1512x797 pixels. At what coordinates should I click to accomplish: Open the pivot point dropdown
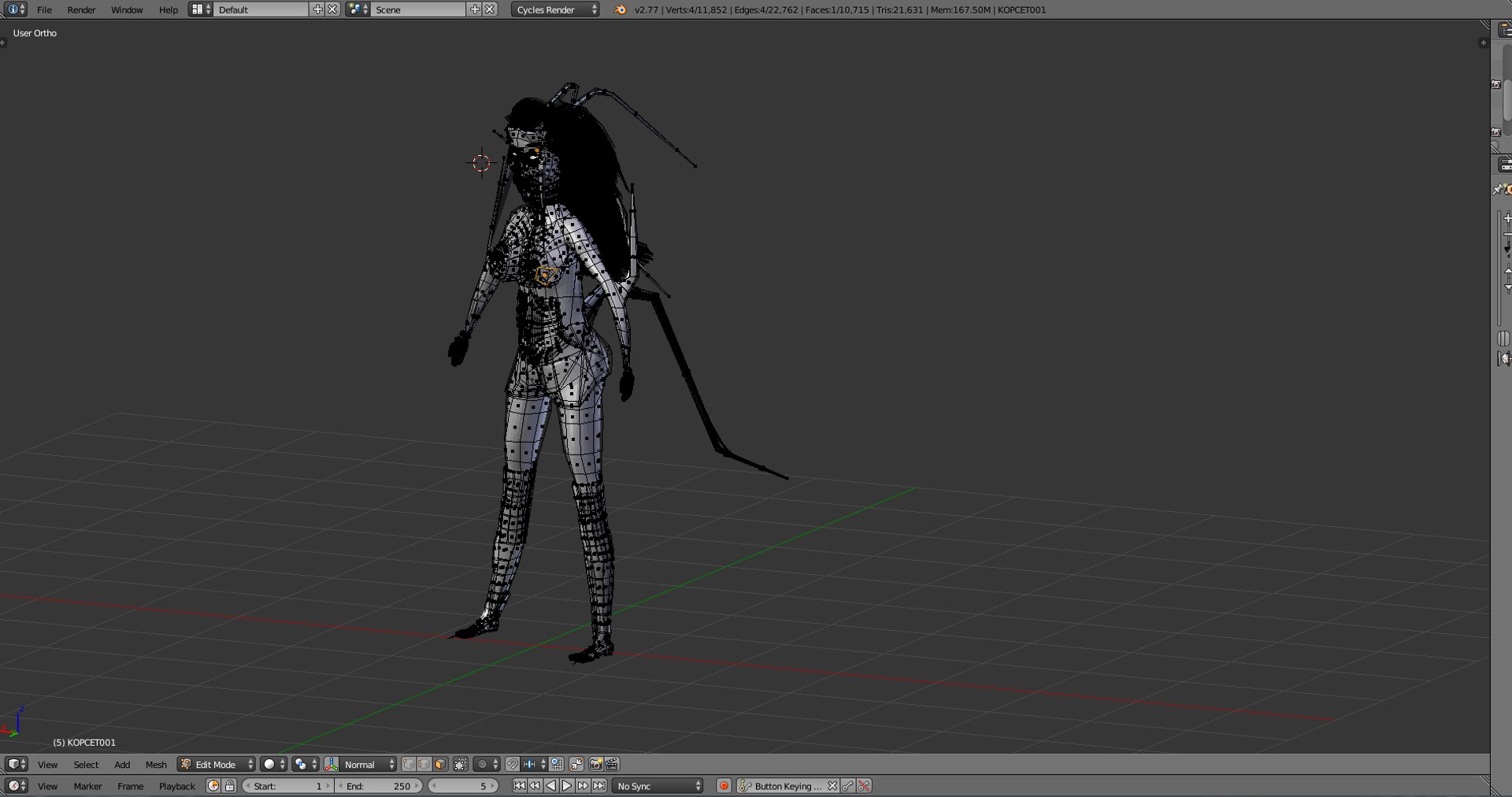click(x=306, y=764)
